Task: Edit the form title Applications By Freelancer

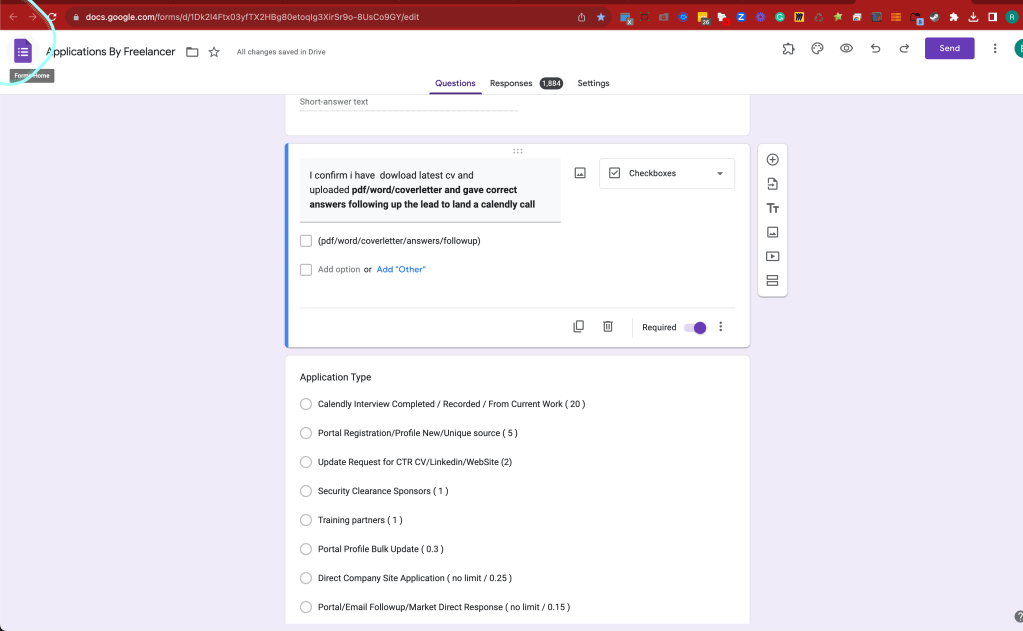Action: [x=110, y=52]
